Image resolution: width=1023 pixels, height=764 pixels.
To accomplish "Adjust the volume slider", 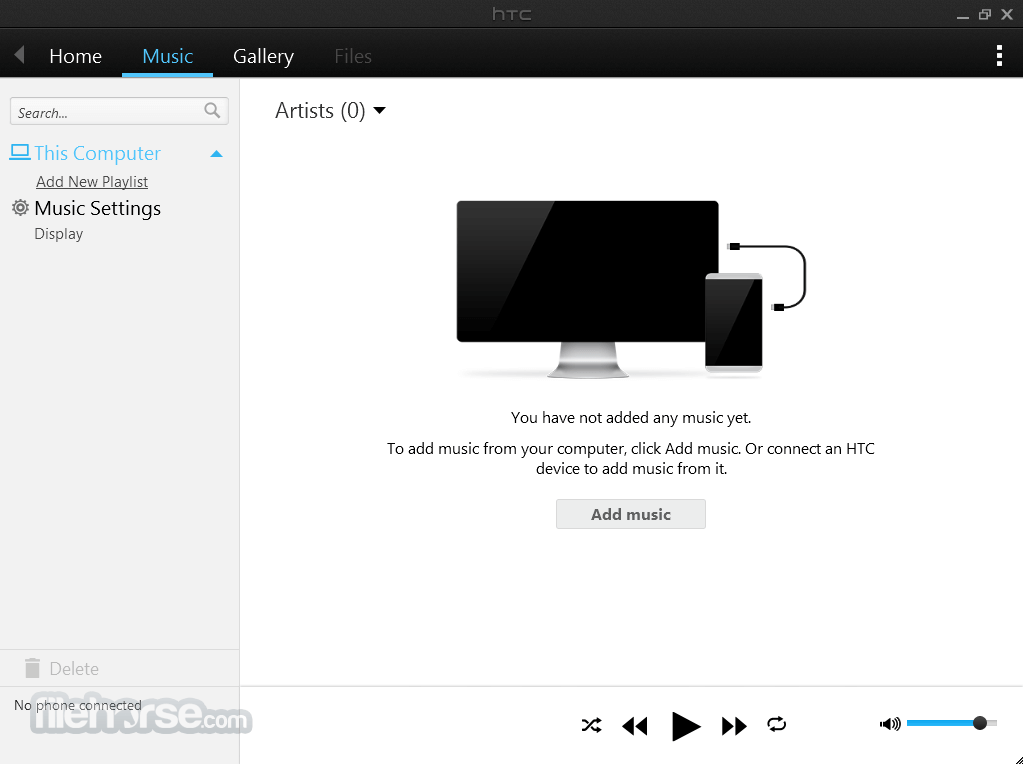I will click(x=951, y=723).
